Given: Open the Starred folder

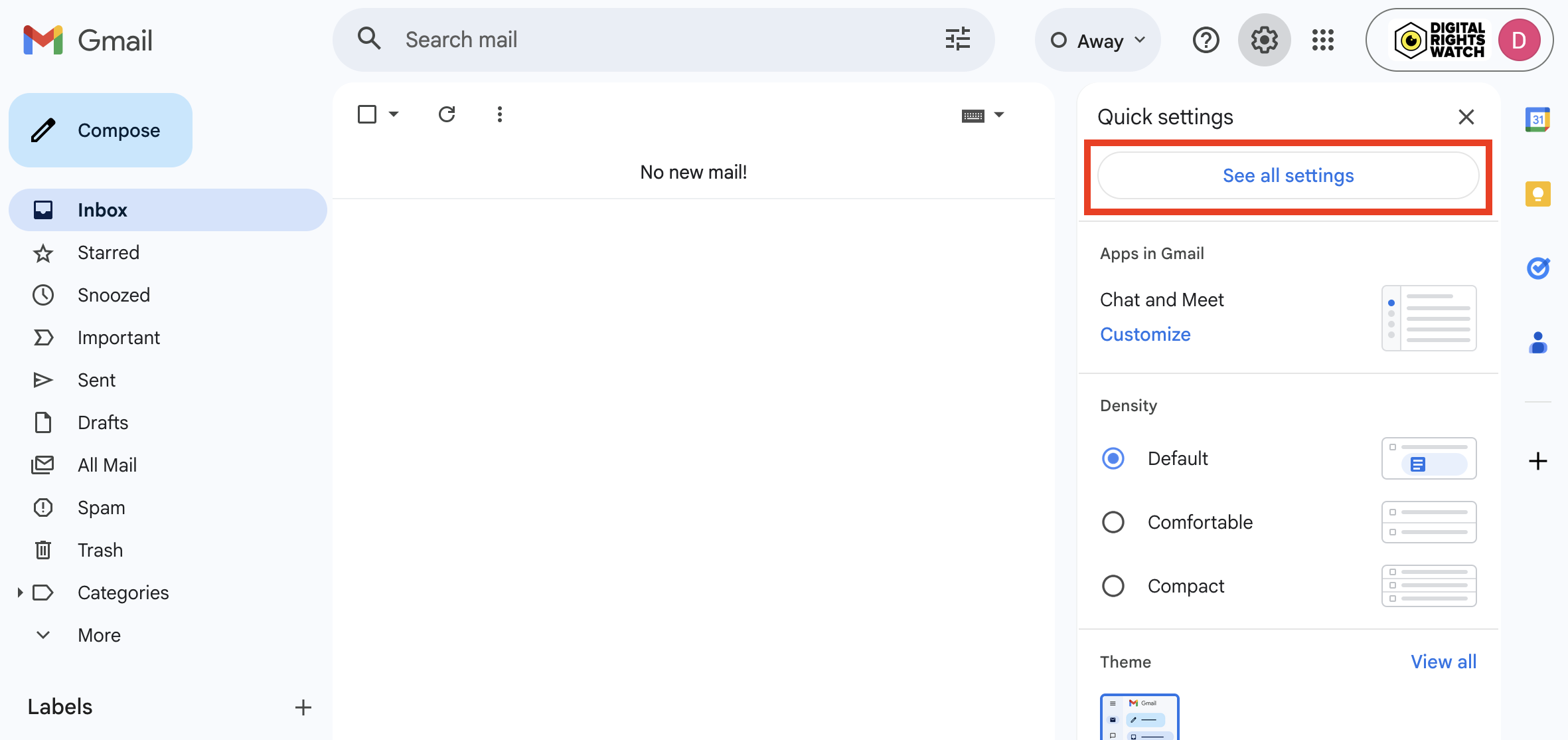Looking at the screenshot, I should 108,252.
